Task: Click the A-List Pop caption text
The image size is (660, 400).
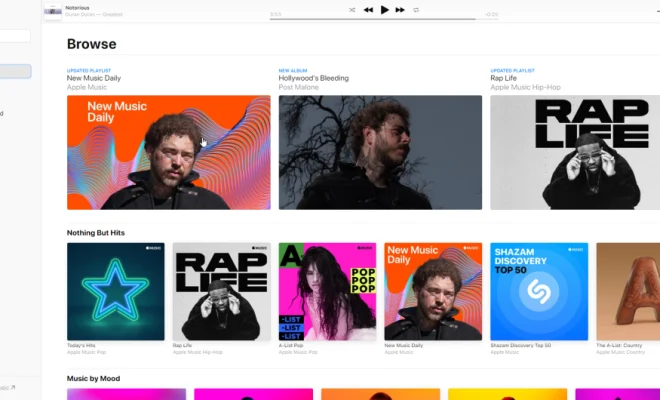Action: (291, 345)
